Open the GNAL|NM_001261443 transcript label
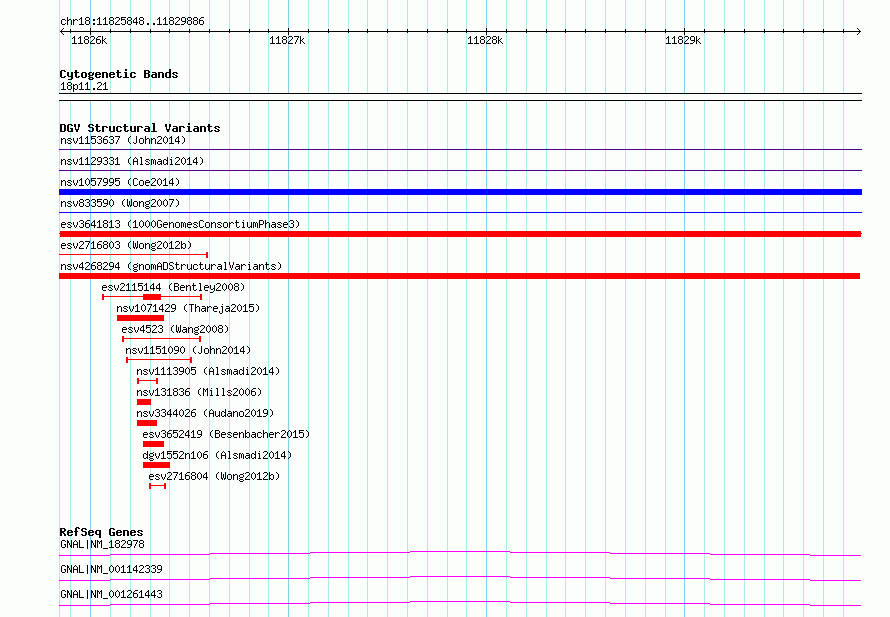 (111, 594)
